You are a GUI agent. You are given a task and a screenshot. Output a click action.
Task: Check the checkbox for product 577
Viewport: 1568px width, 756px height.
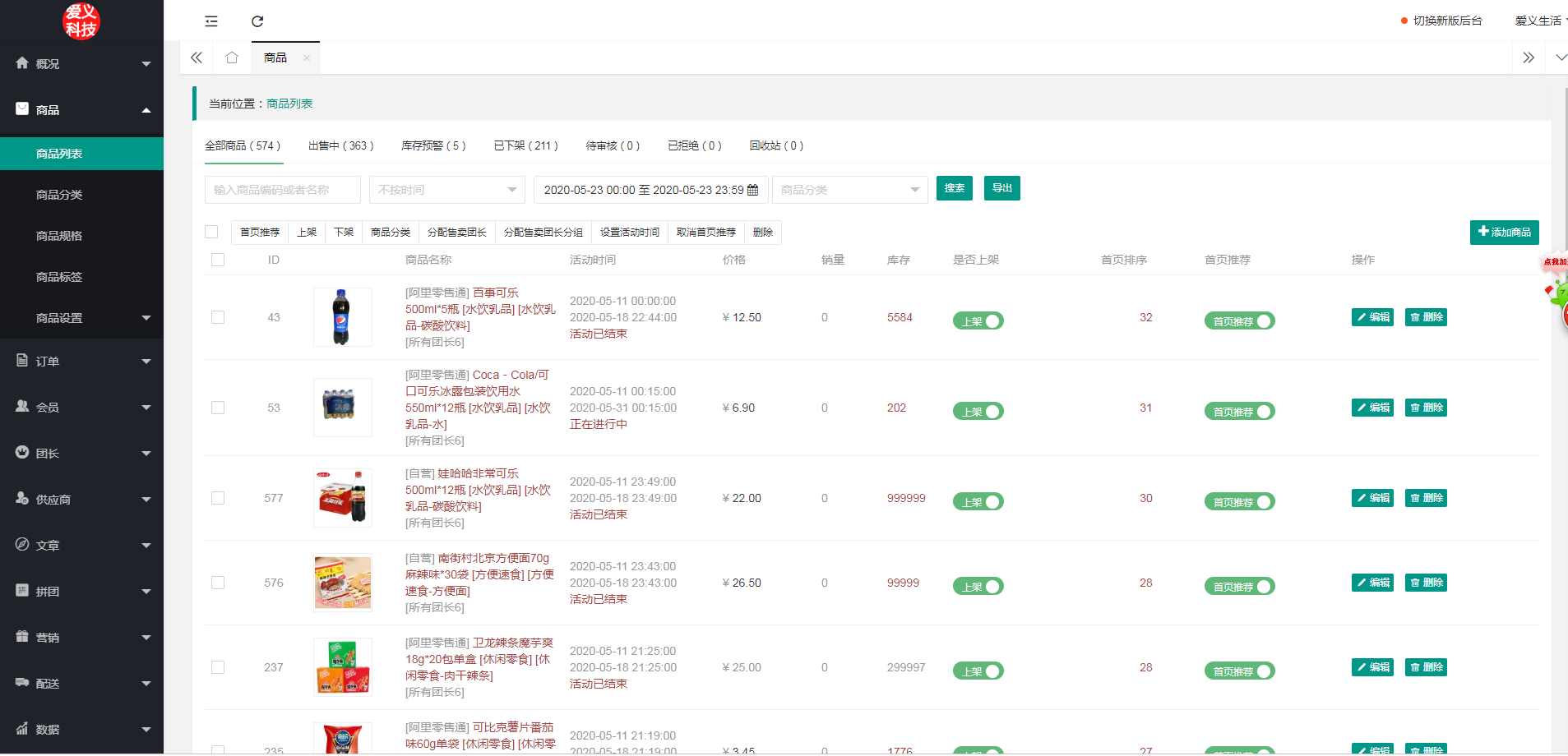pyautogui.click(x=218, y=498)
